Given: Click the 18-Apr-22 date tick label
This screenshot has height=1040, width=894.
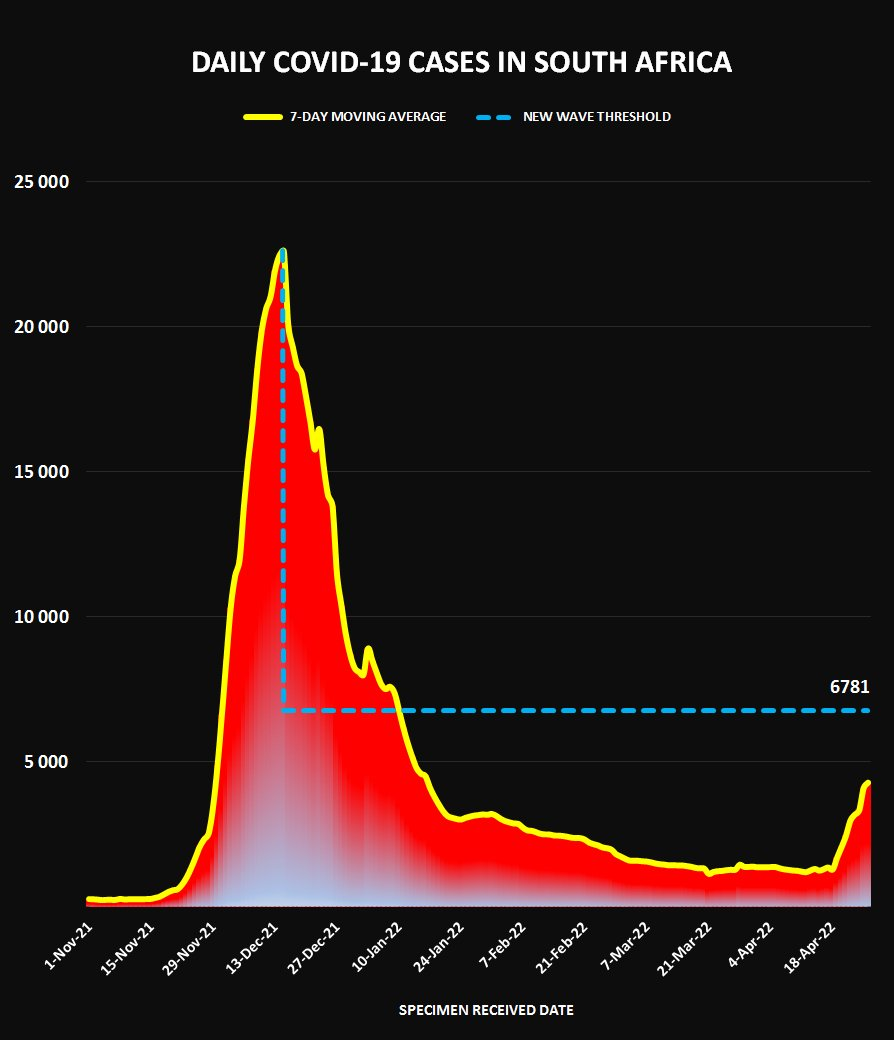Looking at the screenshot, I should point(810,947).
